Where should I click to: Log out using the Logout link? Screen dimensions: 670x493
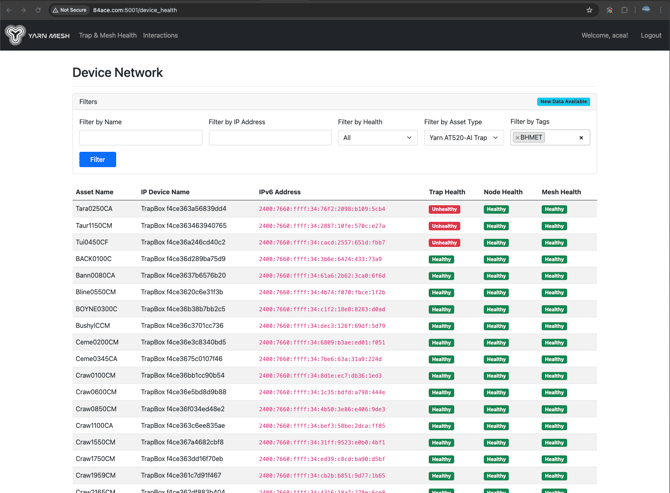(650, 35)
